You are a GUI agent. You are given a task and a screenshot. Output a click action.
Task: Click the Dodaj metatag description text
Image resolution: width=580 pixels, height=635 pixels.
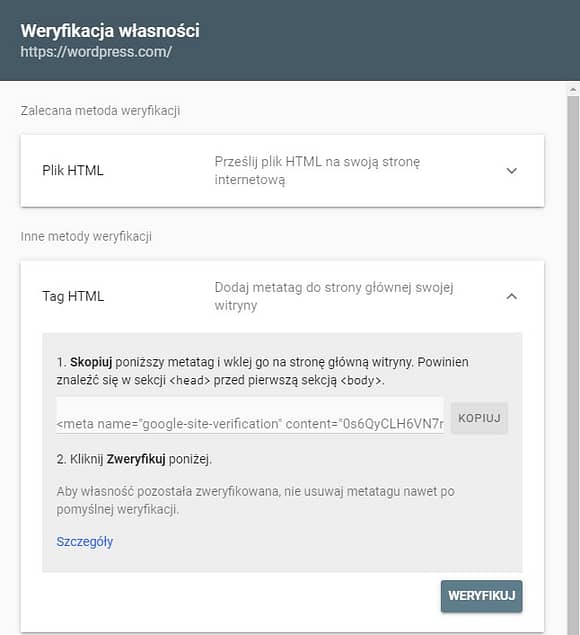coord(334,296)
